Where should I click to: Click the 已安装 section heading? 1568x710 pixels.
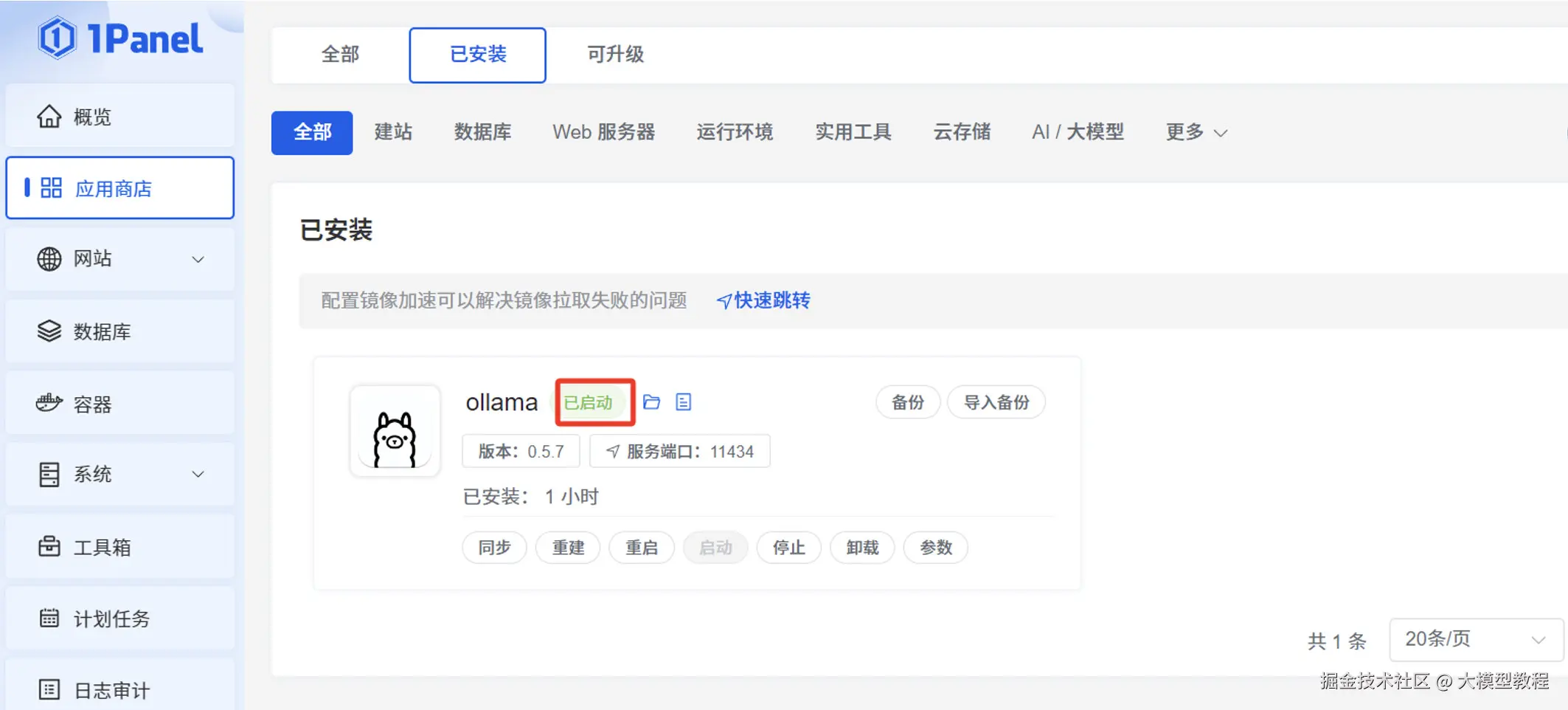(336, 230)
